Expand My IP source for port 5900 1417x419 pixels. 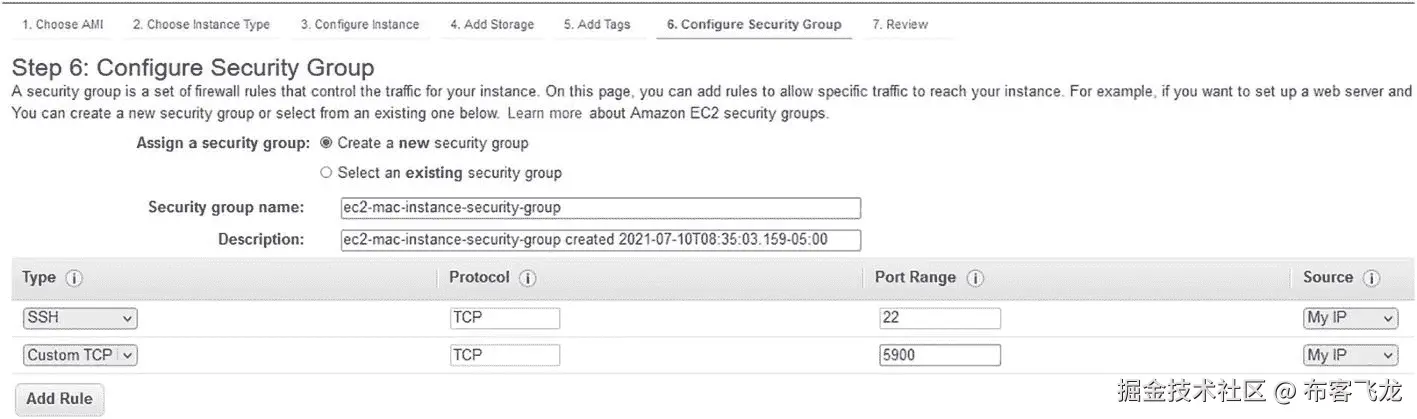(1350, 355)
